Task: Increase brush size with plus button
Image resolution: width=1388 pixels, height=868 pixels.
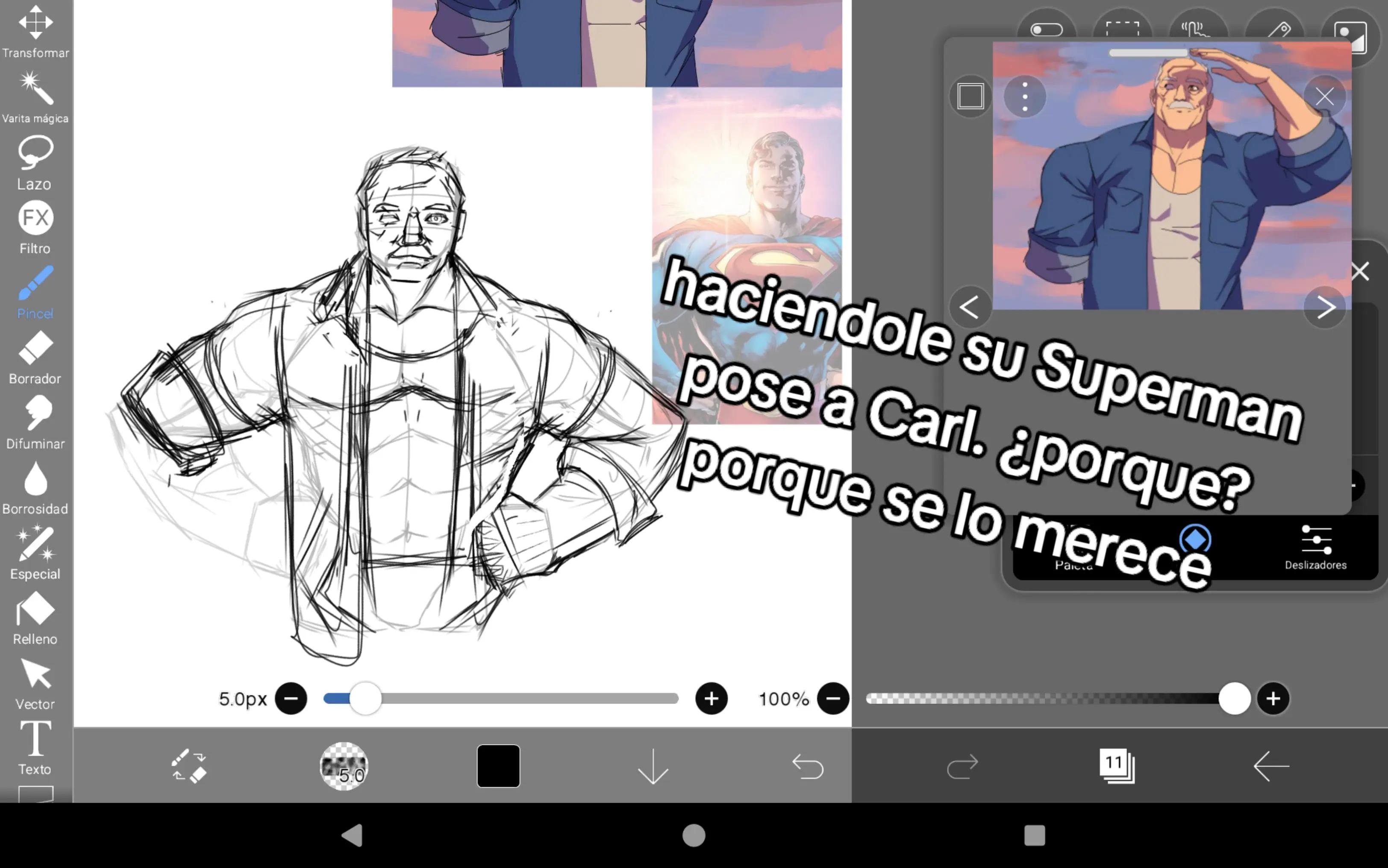Action: pos(712,699)
